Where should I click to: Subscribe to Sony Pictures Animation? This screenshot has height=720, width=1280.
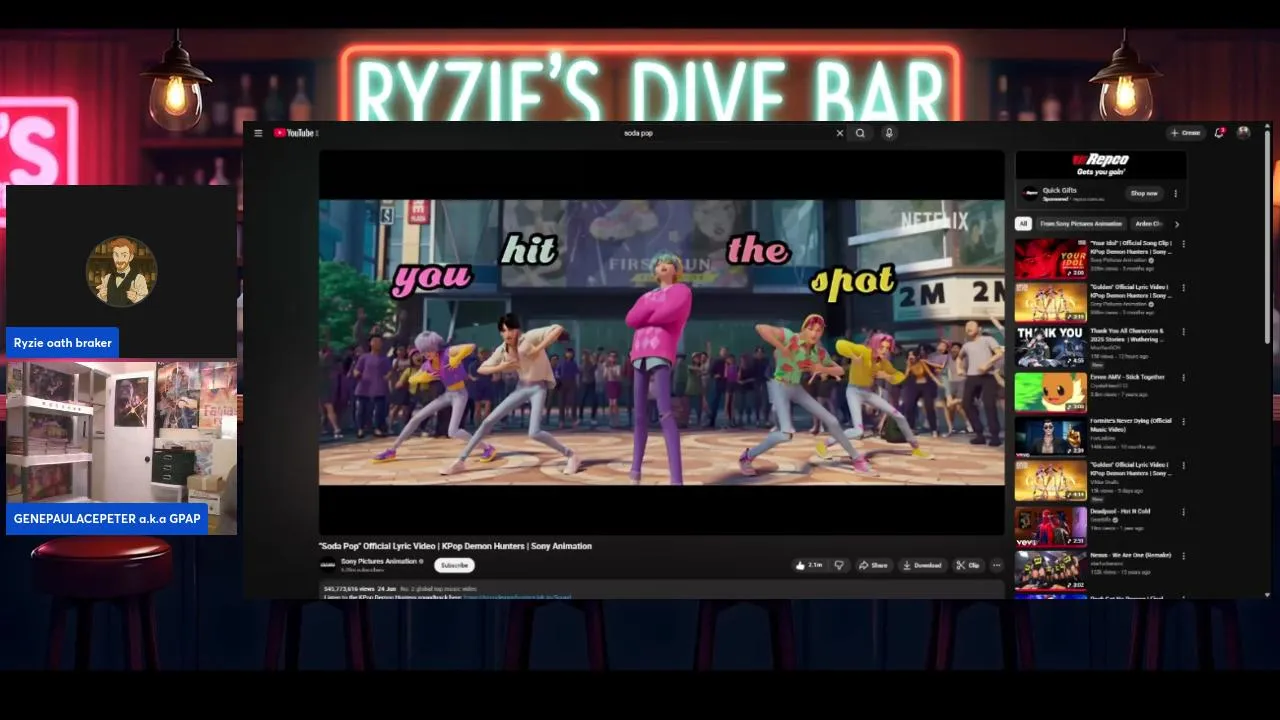454,565
